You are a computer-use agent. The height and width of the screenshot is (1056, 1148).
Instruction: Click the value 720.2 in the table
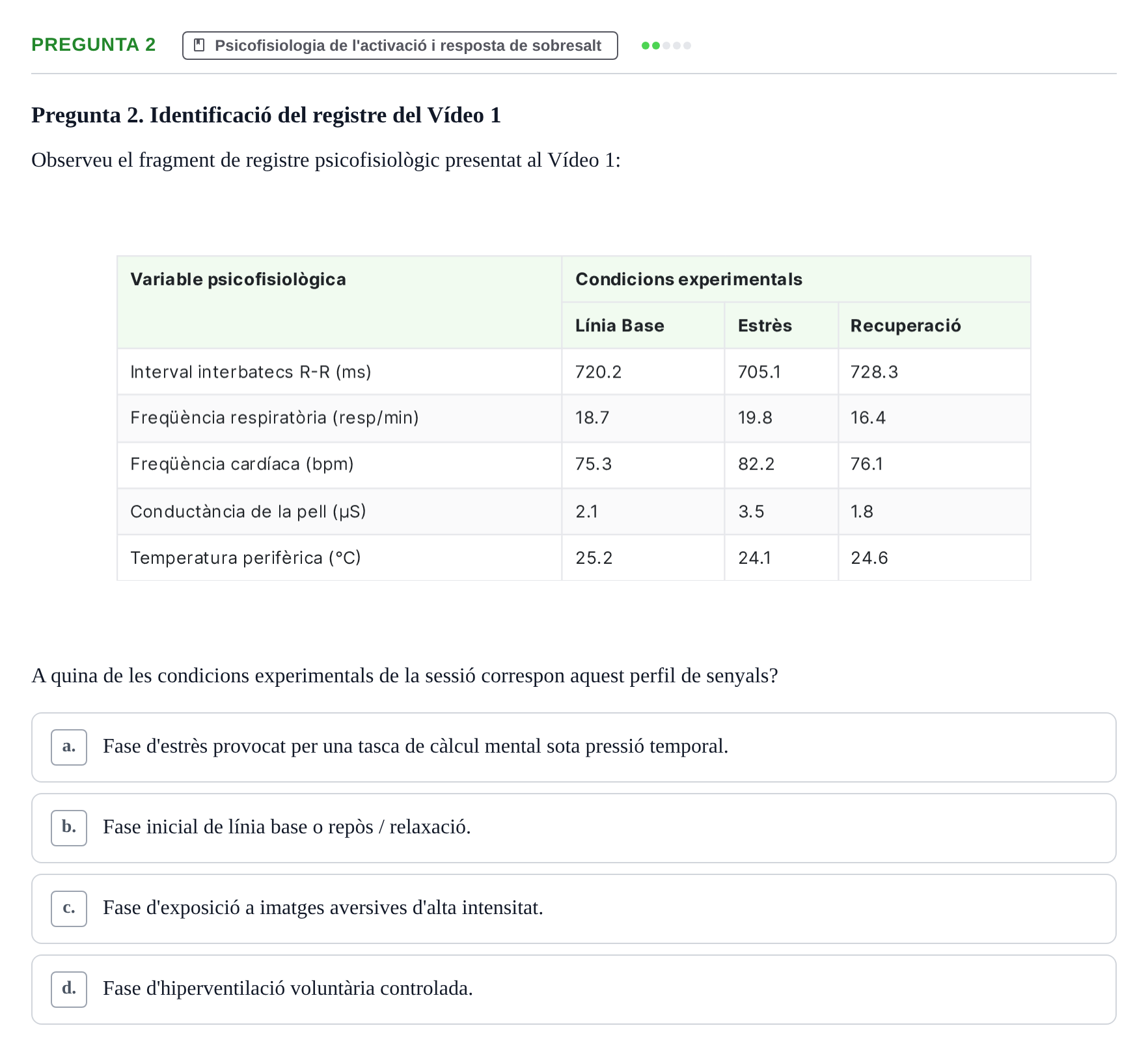tap(598, 372)
